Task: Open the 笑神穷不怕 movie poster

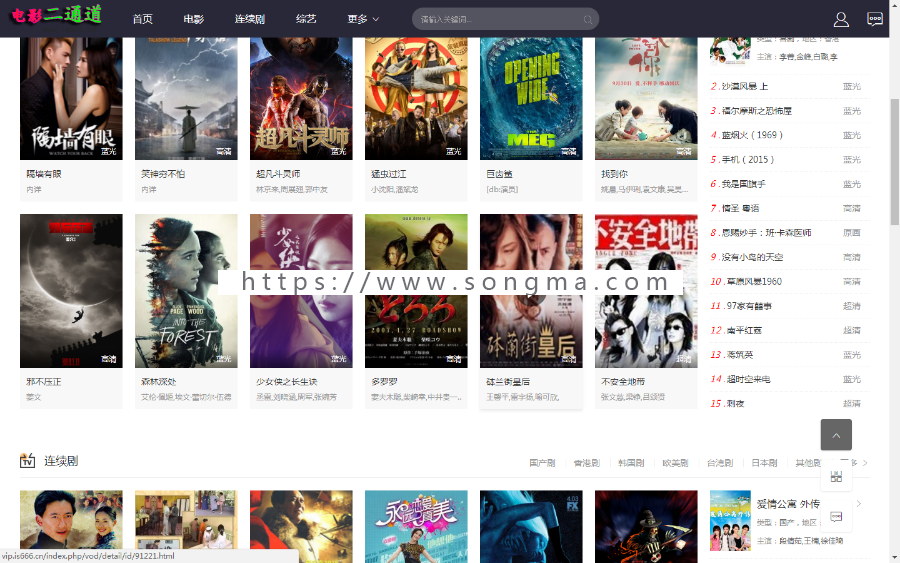Action: [186, 99]
